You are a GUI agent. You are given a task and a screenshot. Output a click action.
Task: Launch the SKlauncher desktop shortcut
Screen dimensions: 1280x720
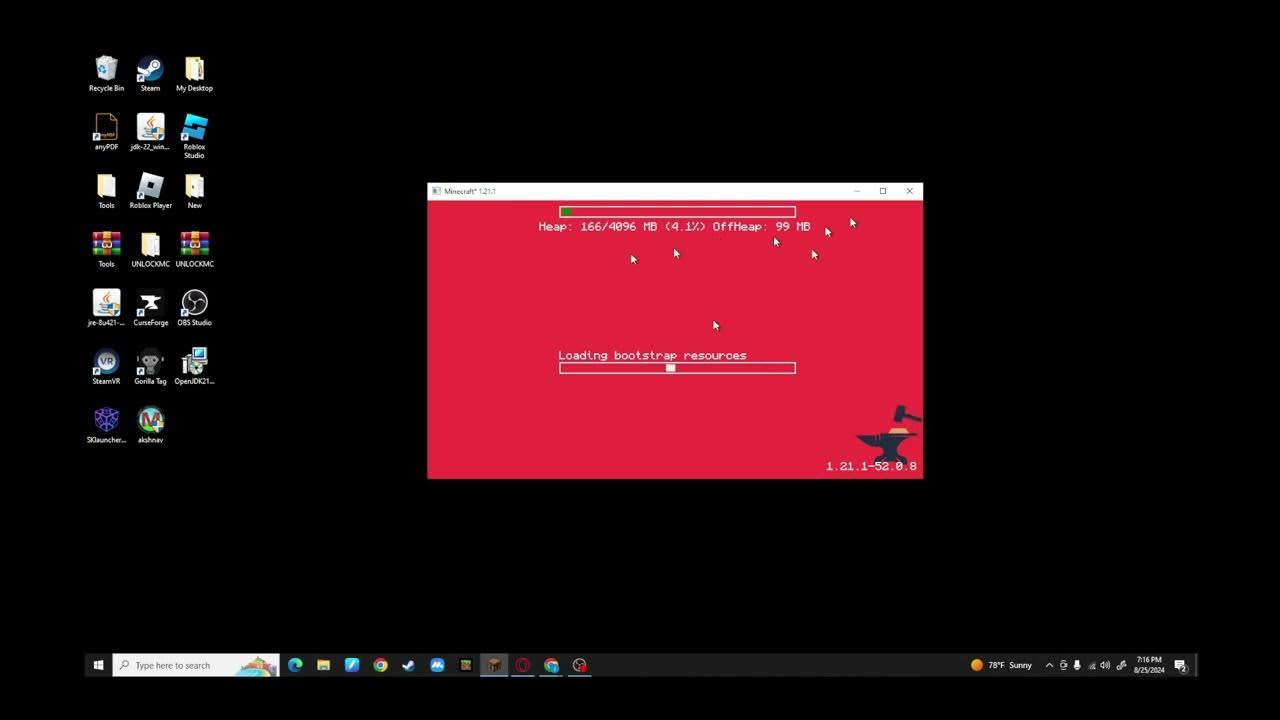pos(106,425)
